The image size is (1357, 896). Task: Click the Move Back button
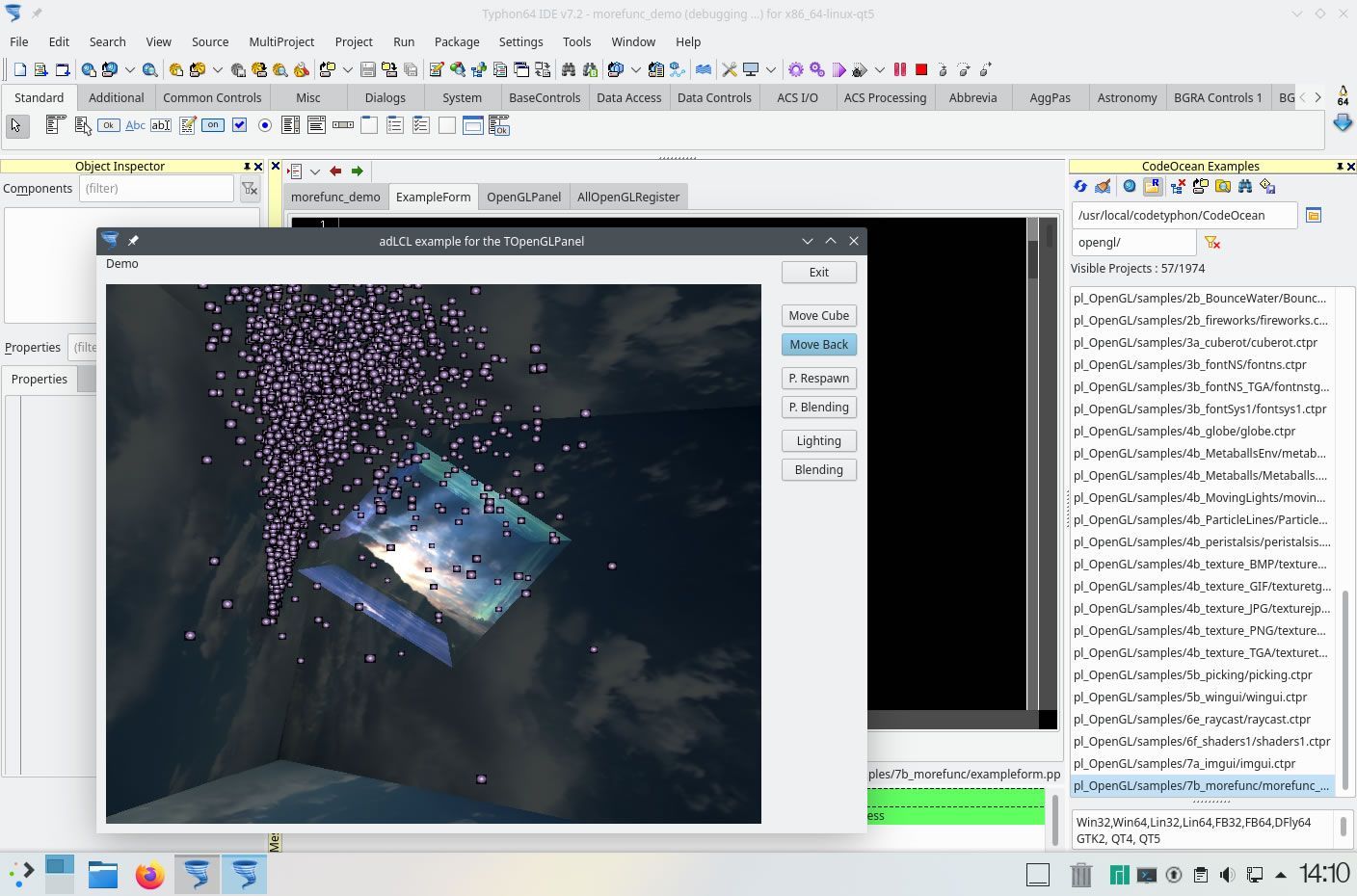coord(819,345)
